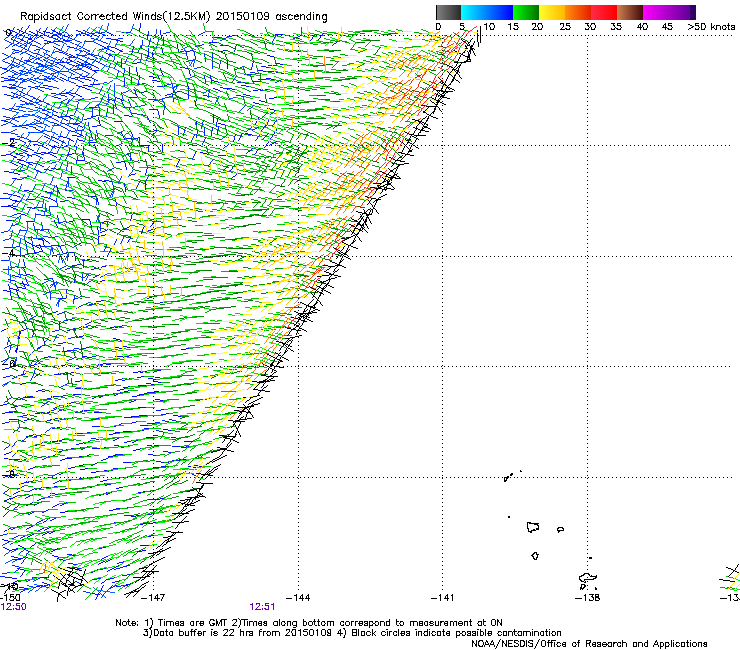This screenshot has height=650, width=740.
Task: Click the yellow 20-25 knots legend swatch
Action: (x=552, y=12)
